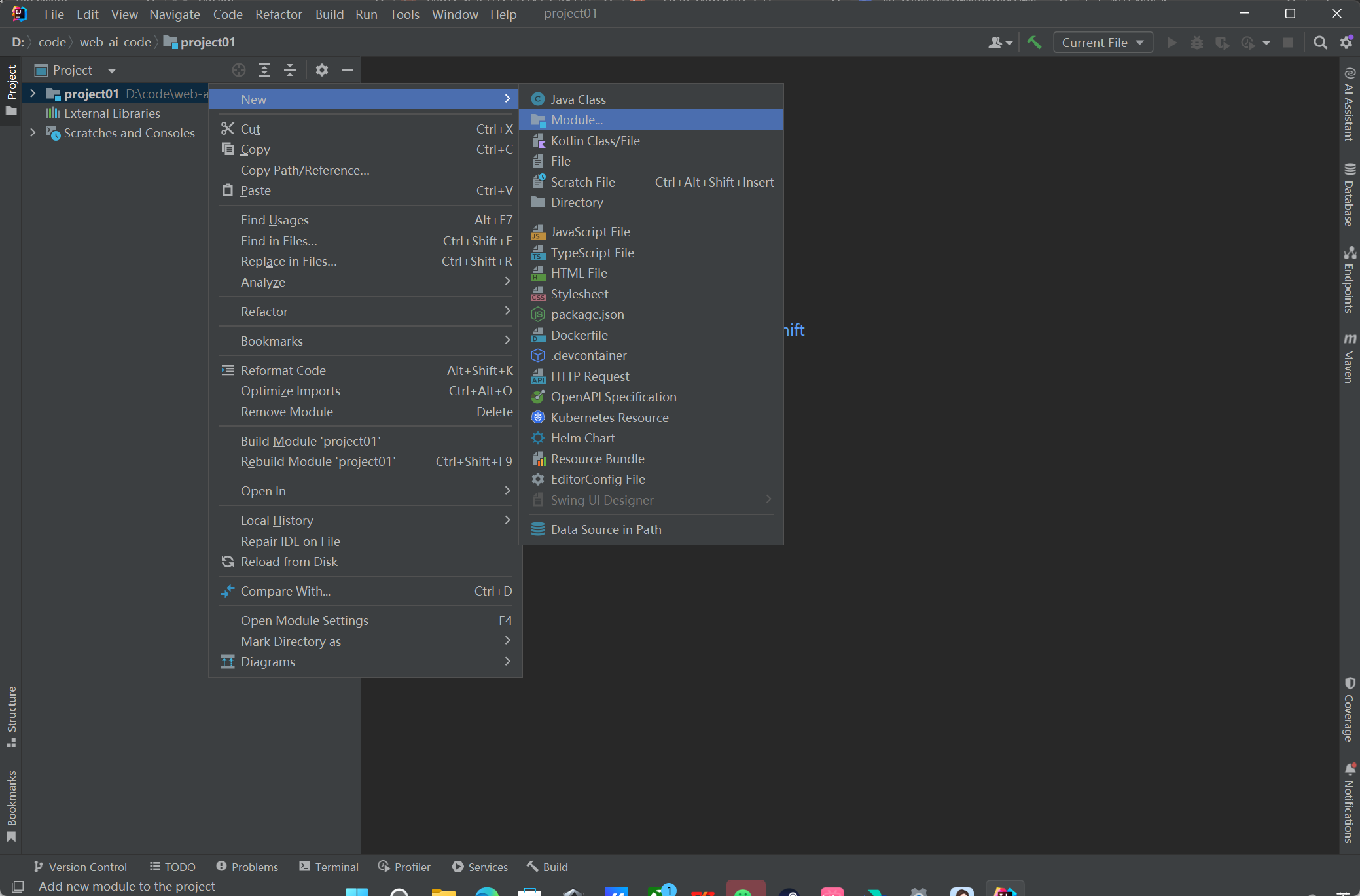Open the Terminal tool window
This screenshot has width=1360, height=896.
click(329, 867)
